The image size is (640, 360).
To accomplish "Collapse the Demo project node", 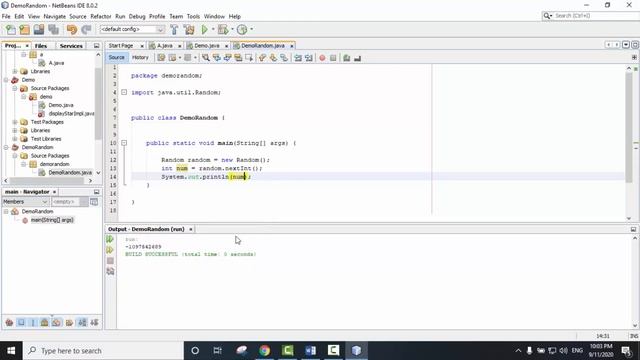I will [6, 80].
